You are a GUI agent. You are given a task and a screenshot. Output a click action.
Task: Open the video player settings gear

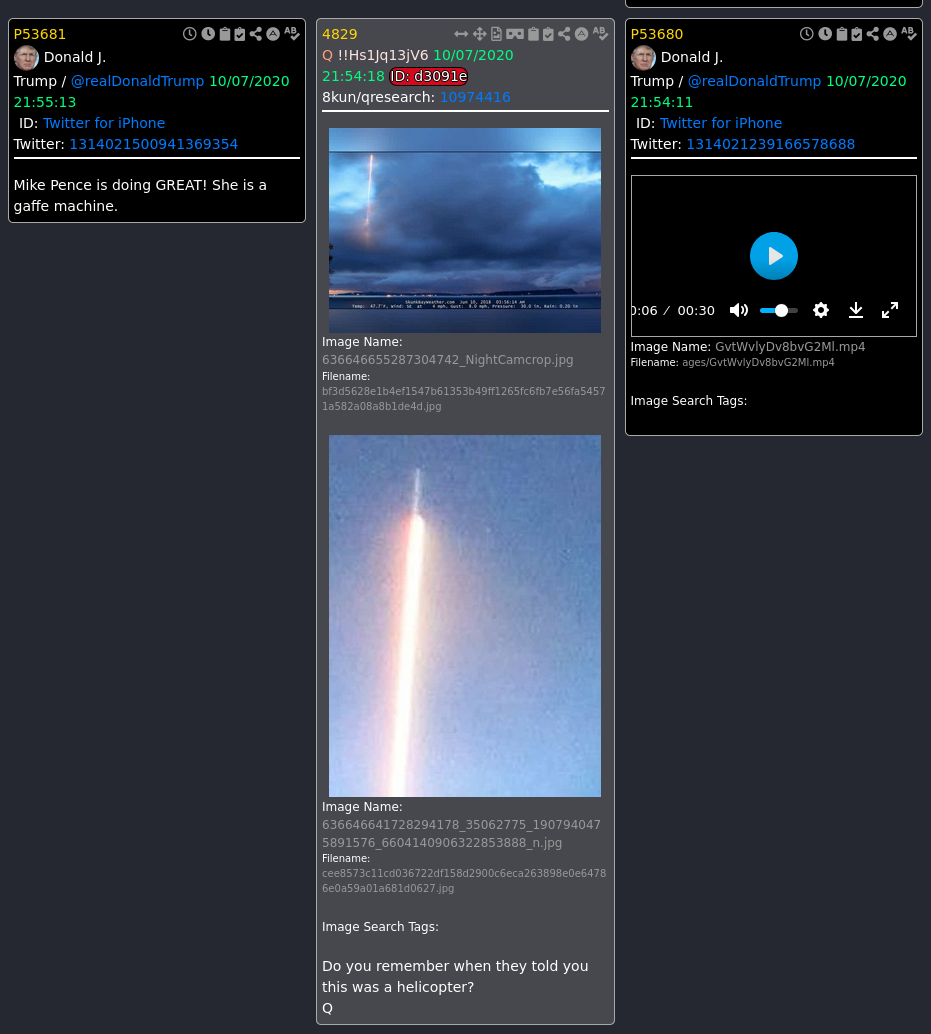[x=821, y=310]
